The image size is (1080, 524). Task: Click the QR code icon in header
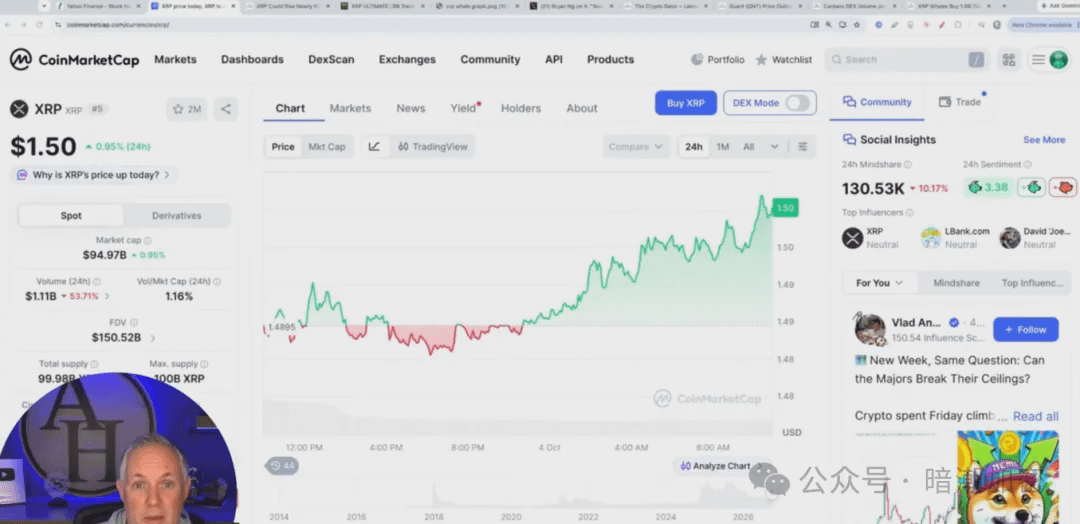point(1009,60)
